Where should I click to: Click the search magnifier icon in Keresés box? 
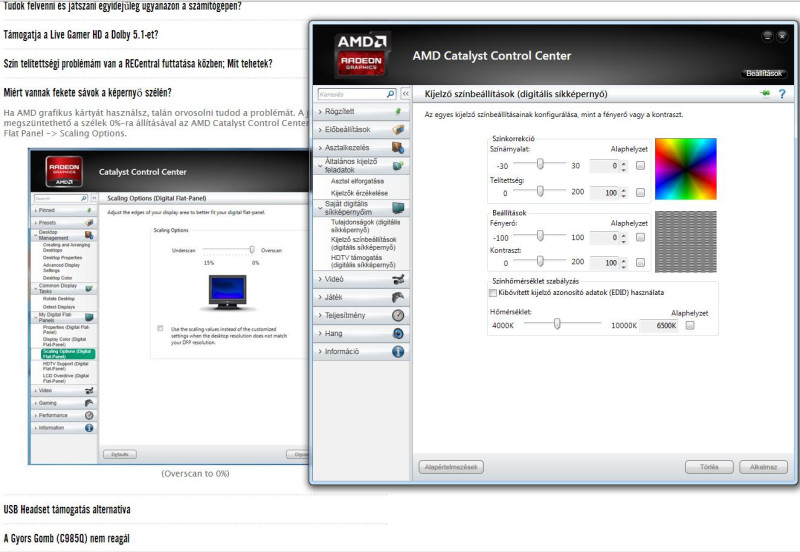pos(390,94)
